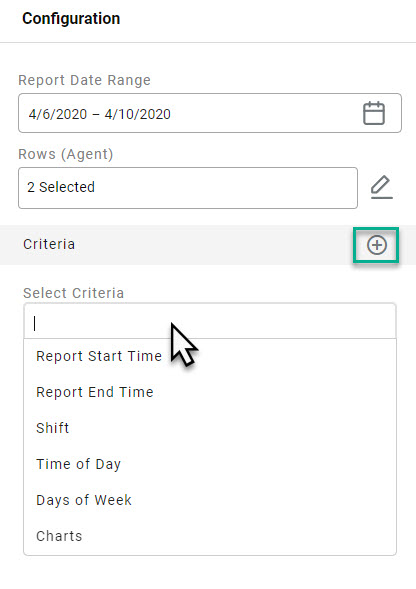The image size is (416, 589).
Task: Click the end date 4/10/2020 in range field
Action: tap(138, 114)
